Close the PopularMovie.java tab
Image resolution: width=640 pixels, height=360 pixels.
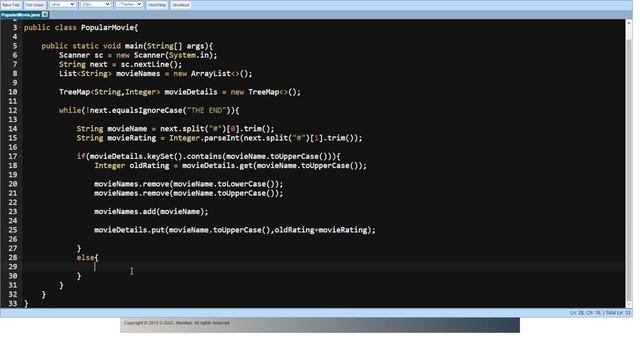click(45, 15)
